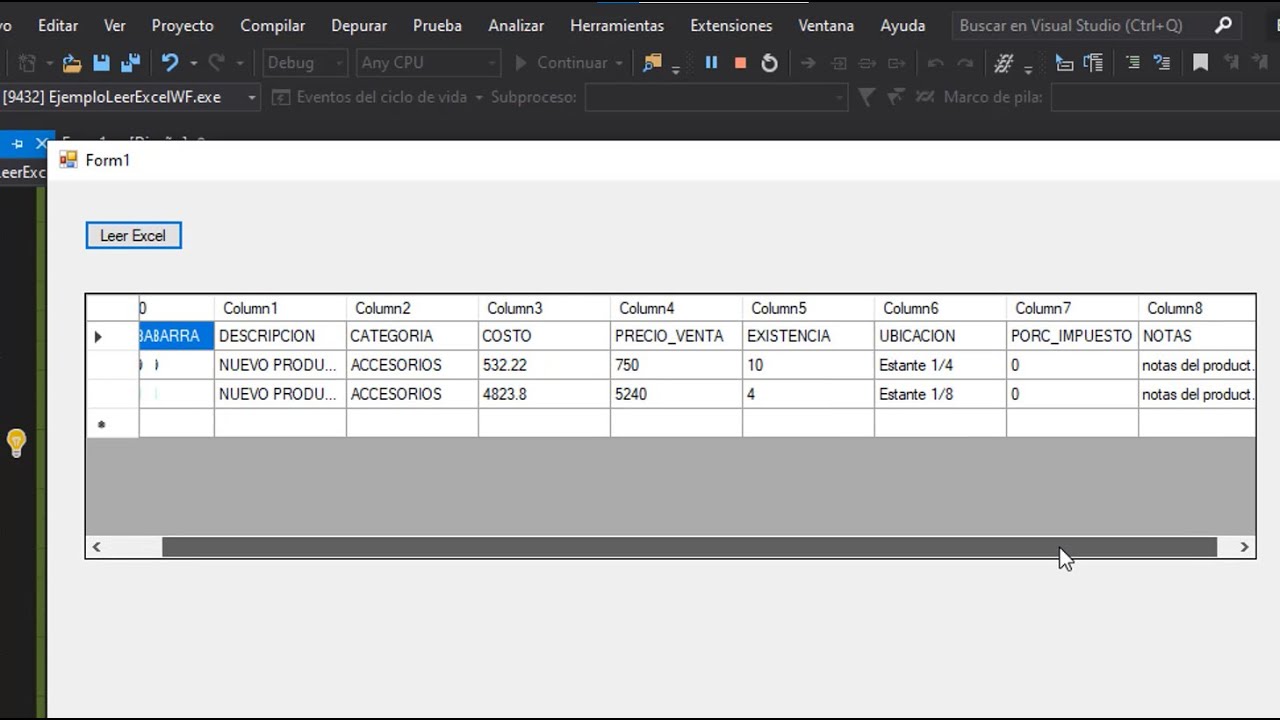This screenshot has height=720, width=1280.
Task: Click the scrollbar left arrow in grid
Action: [97, 547]
